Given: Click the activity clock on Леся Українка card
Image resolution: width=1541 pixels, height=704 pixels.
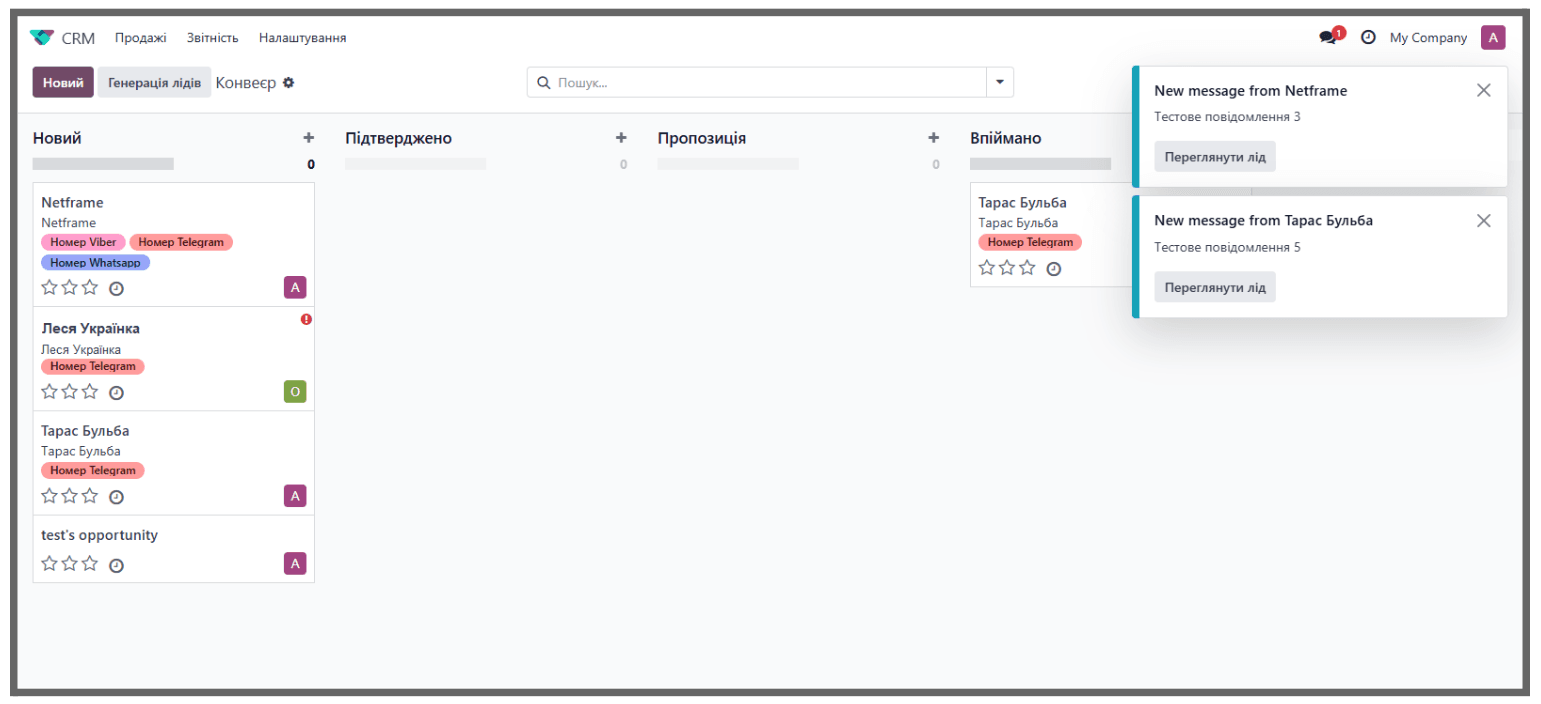Looking at the screenshot, I should coord(116,393).
